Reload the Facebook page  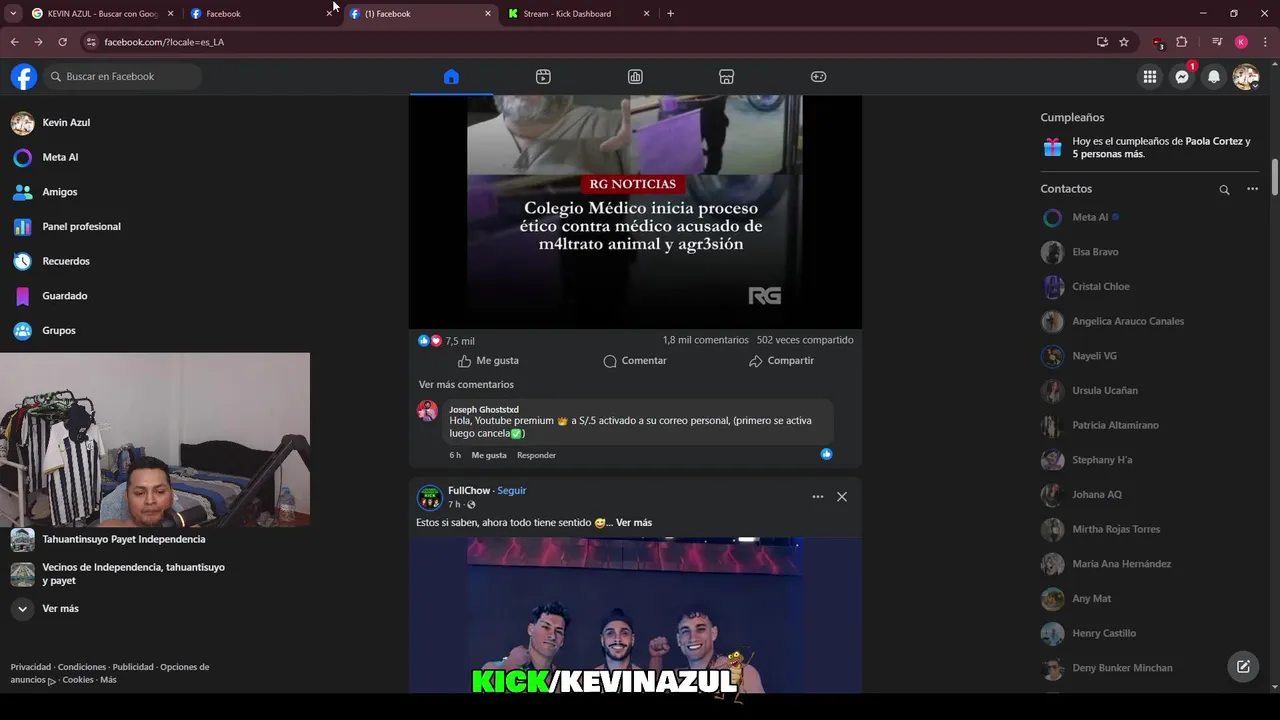tap(62, 42)
